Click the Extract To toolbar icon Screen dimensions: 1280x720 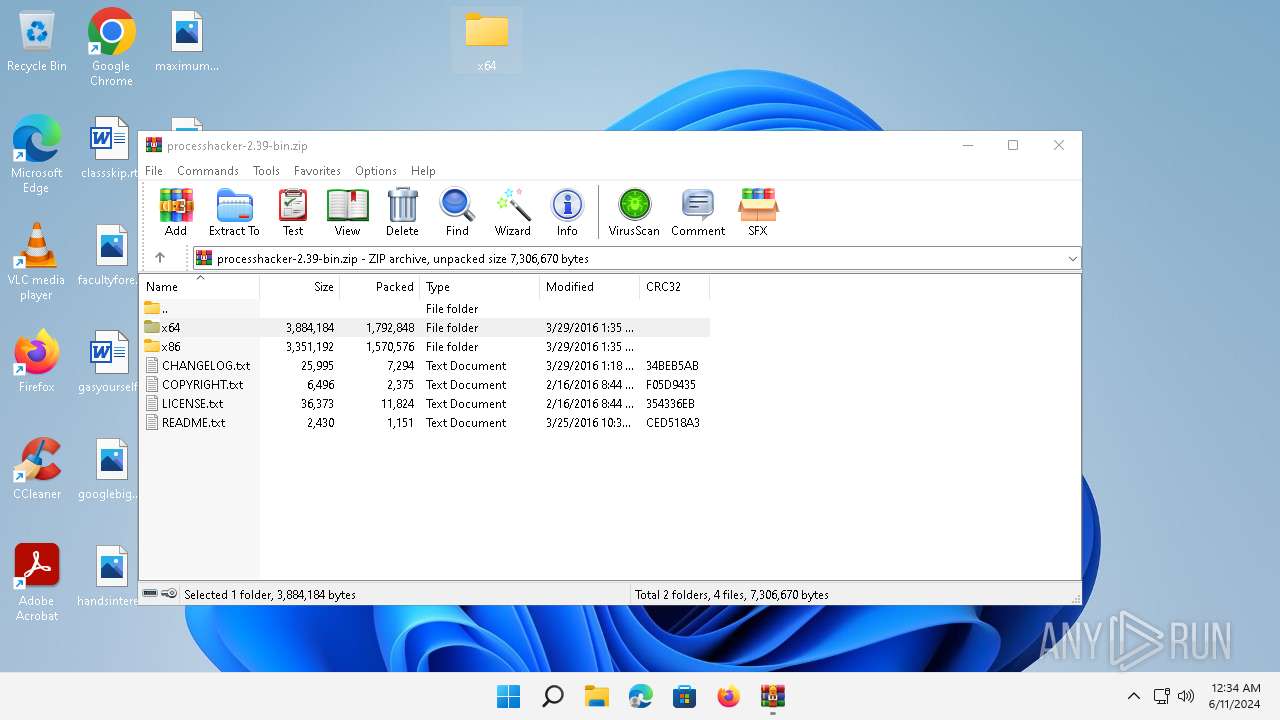[234, 212]
